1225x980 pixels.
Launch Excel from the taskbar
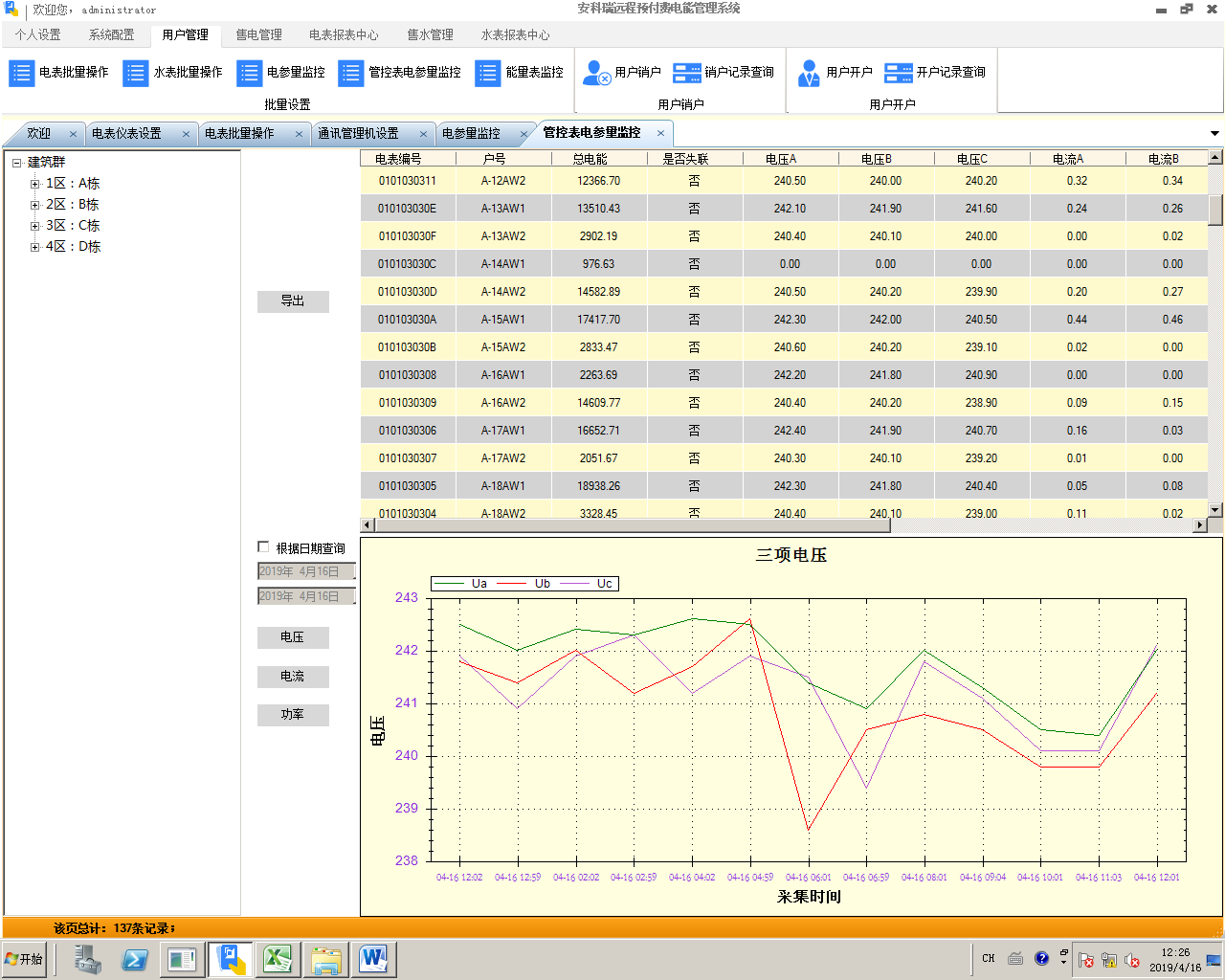(278, 959)
